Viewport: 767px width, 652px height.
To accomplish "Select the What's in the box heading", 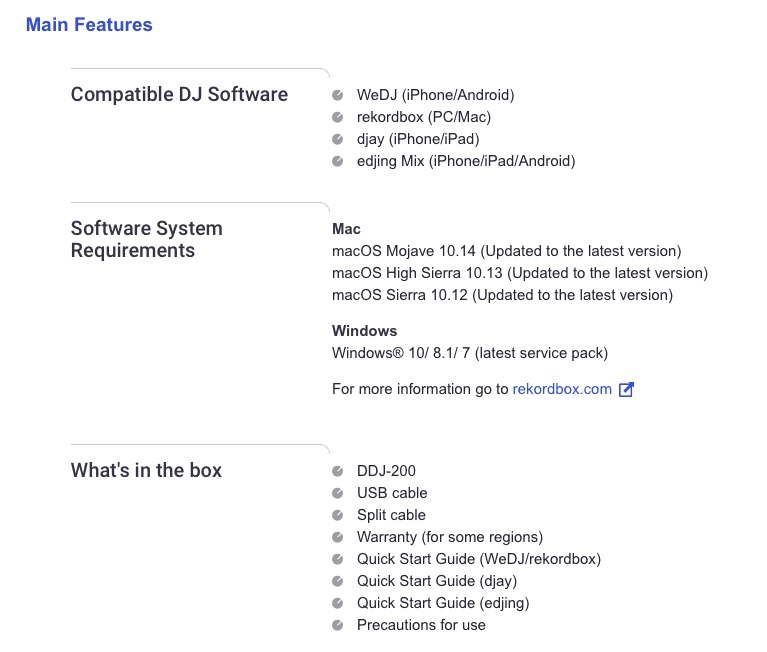I will (146, 470).
